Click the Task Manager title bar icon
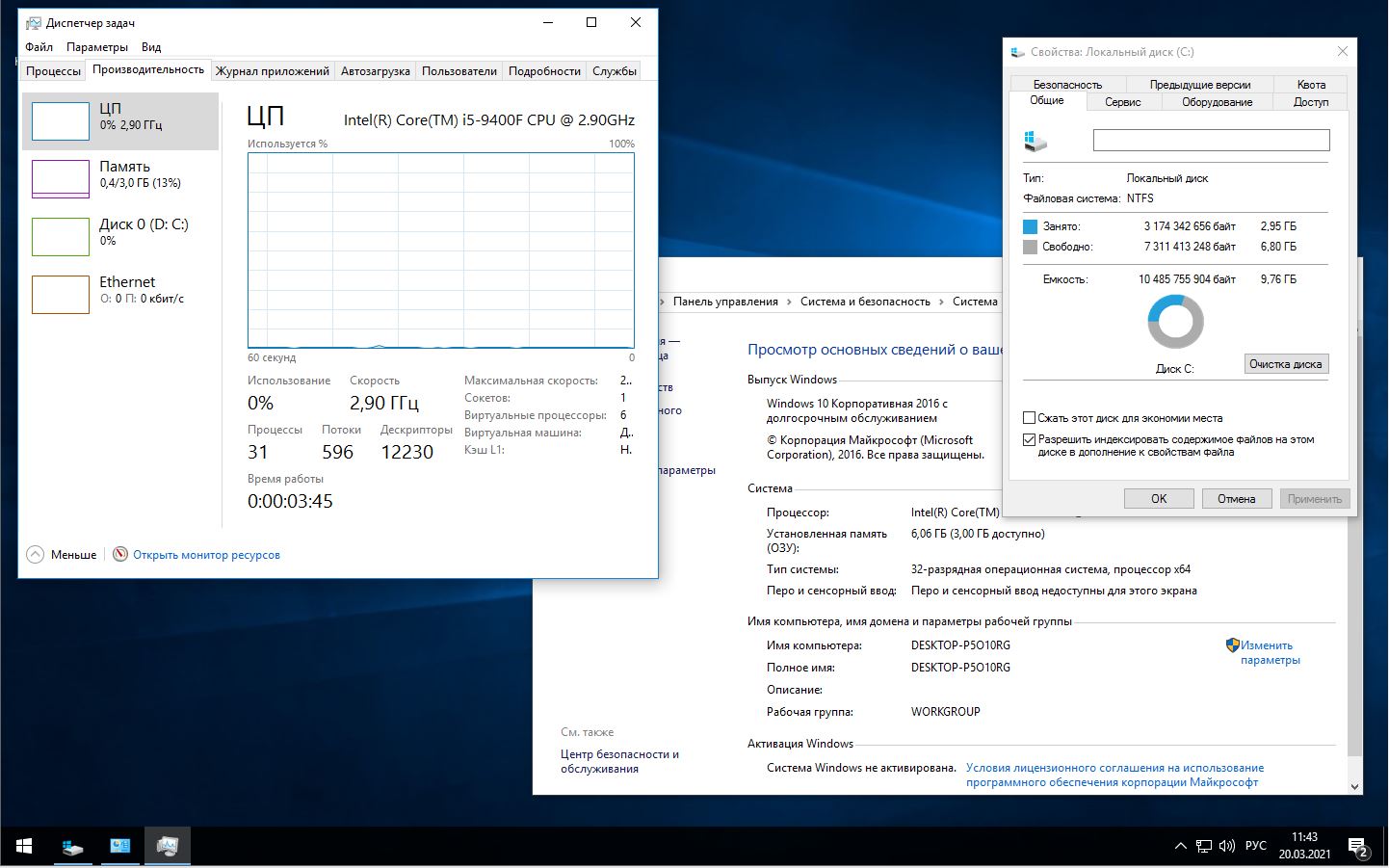This screenshot has height=868, width=1389. click(x=34, y=22)
